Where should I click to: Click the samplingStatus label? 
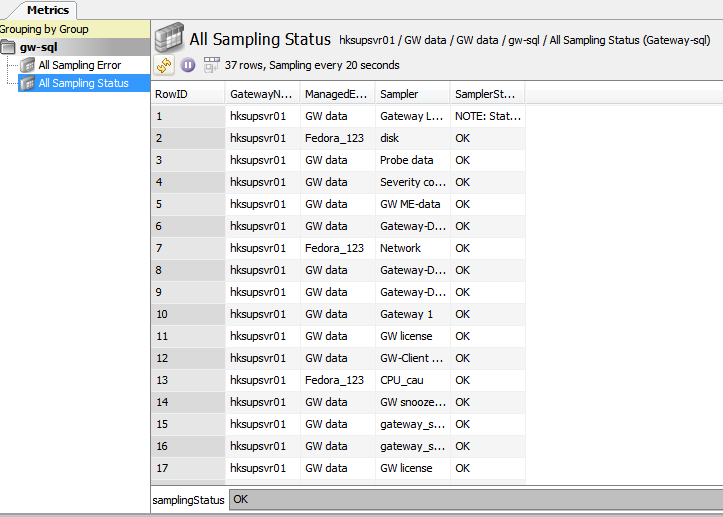point(188,500)
